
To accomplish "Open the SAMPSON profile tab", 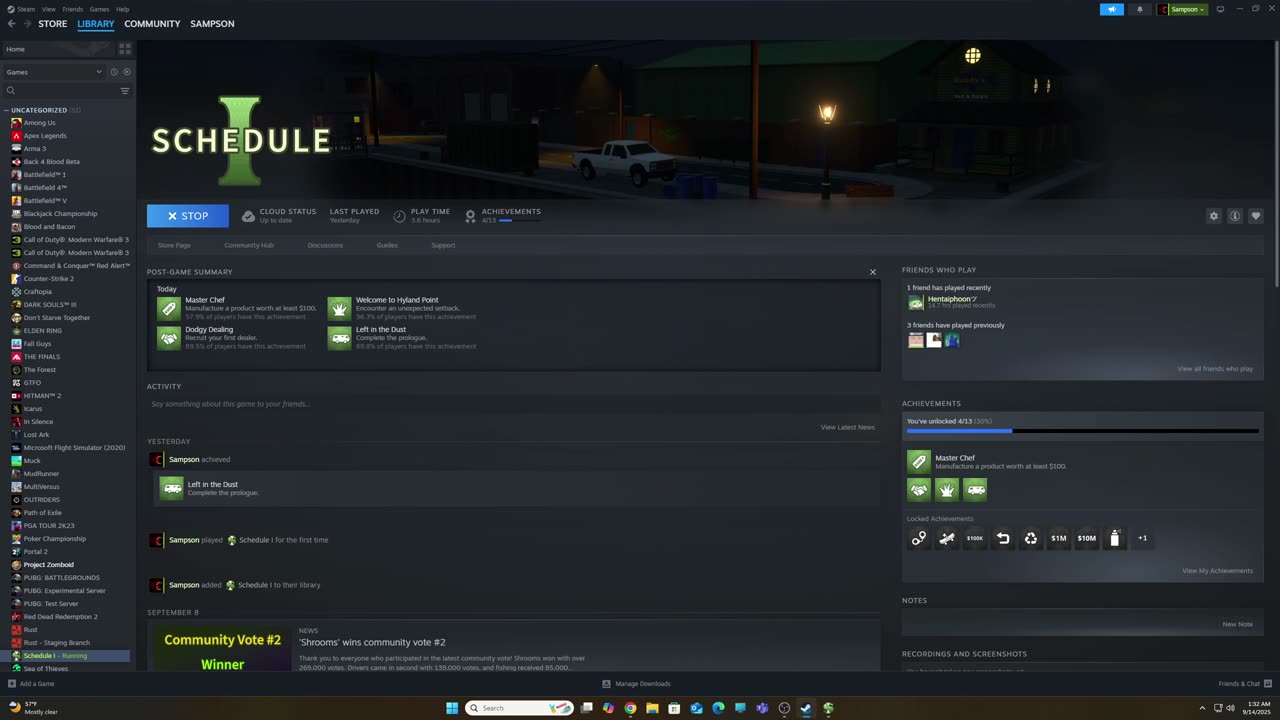I will [x=212, y=24].
